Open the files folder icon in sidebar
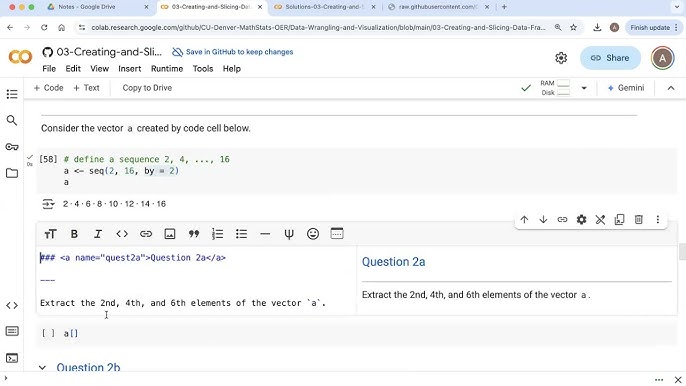The height and width of the screenshot is (386, 686). tap(12, 173)
